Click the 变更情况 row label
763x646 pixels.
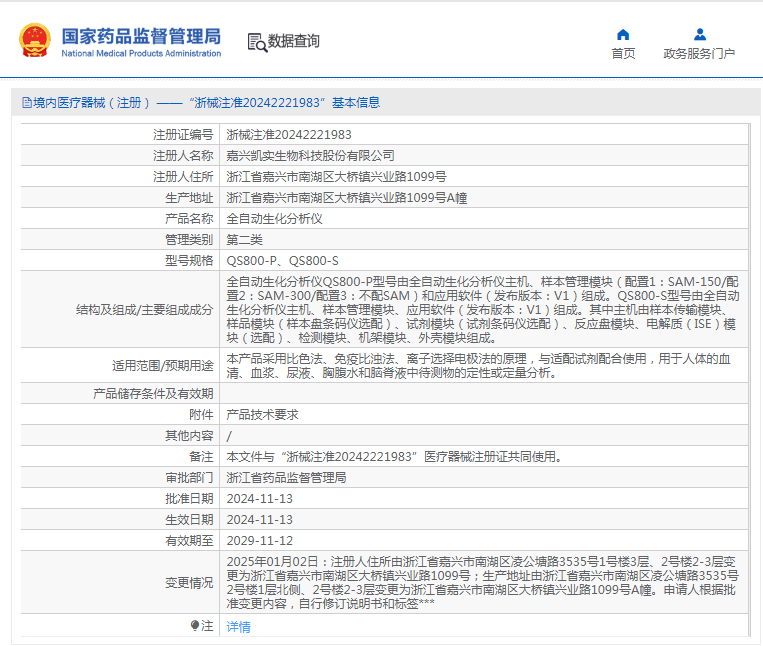(189, 582)
